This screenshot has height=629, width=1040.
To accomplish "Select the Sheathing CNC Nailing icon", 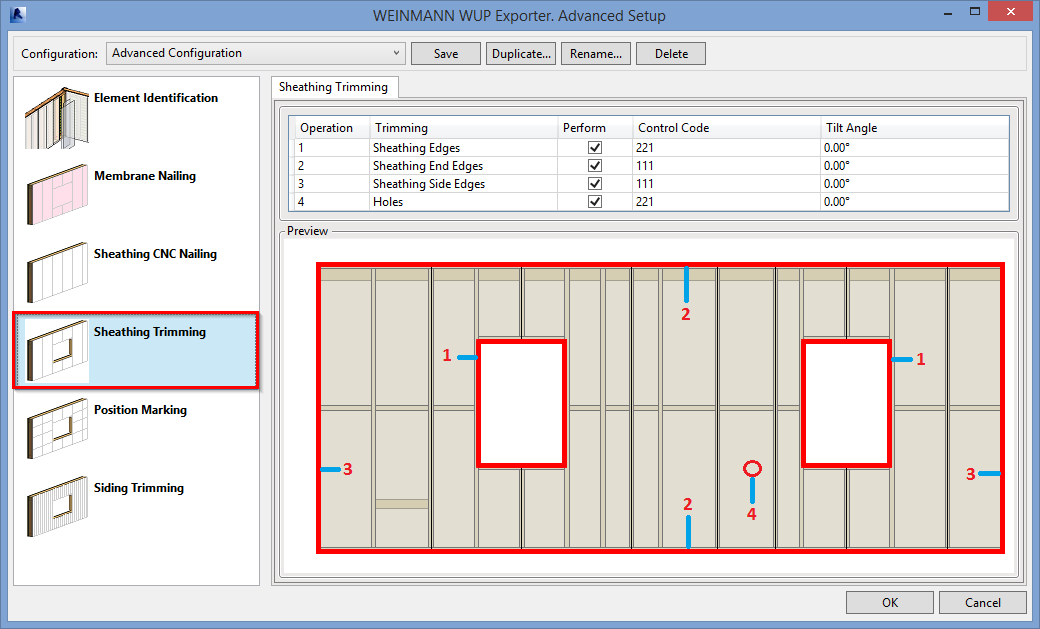I will click(x=57, y=273).
